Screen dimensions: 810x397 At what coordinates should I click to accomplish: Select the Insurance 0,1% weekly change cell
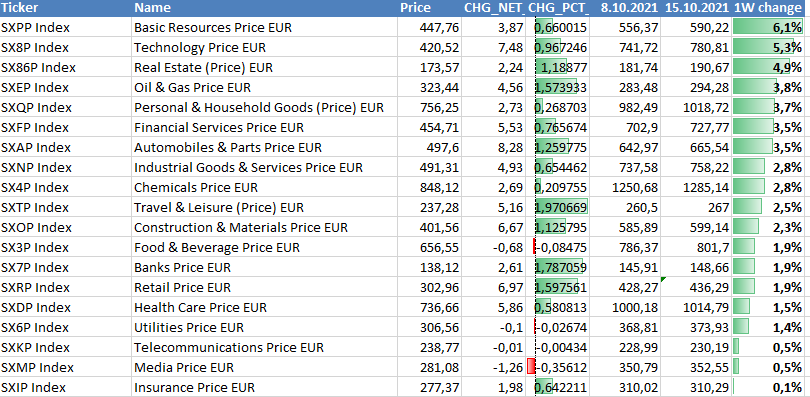[770, 387]
